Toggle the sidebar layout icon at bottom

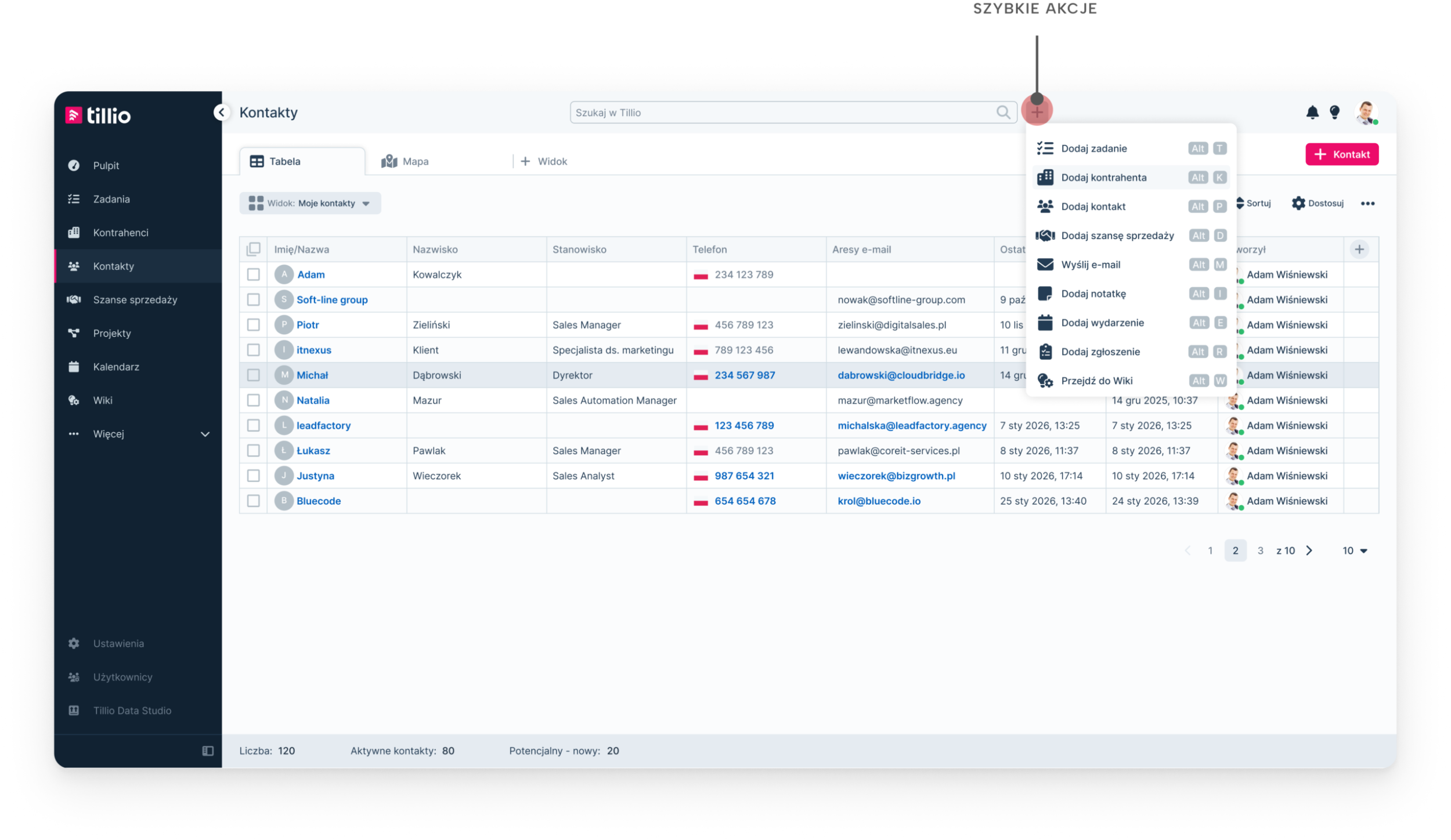pos(208,752)
